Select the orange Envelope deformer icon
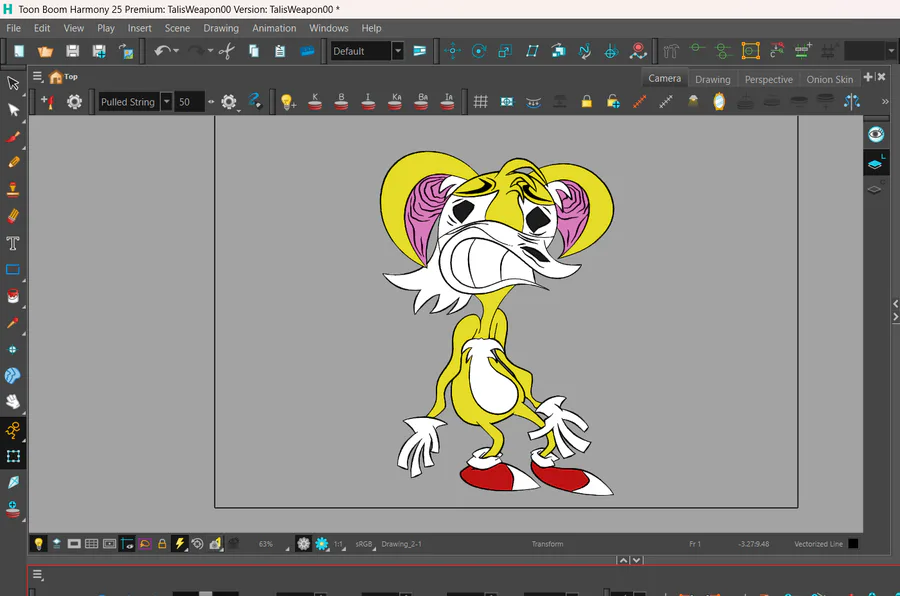This screenshot has width=900, height=596. (750, 51)
